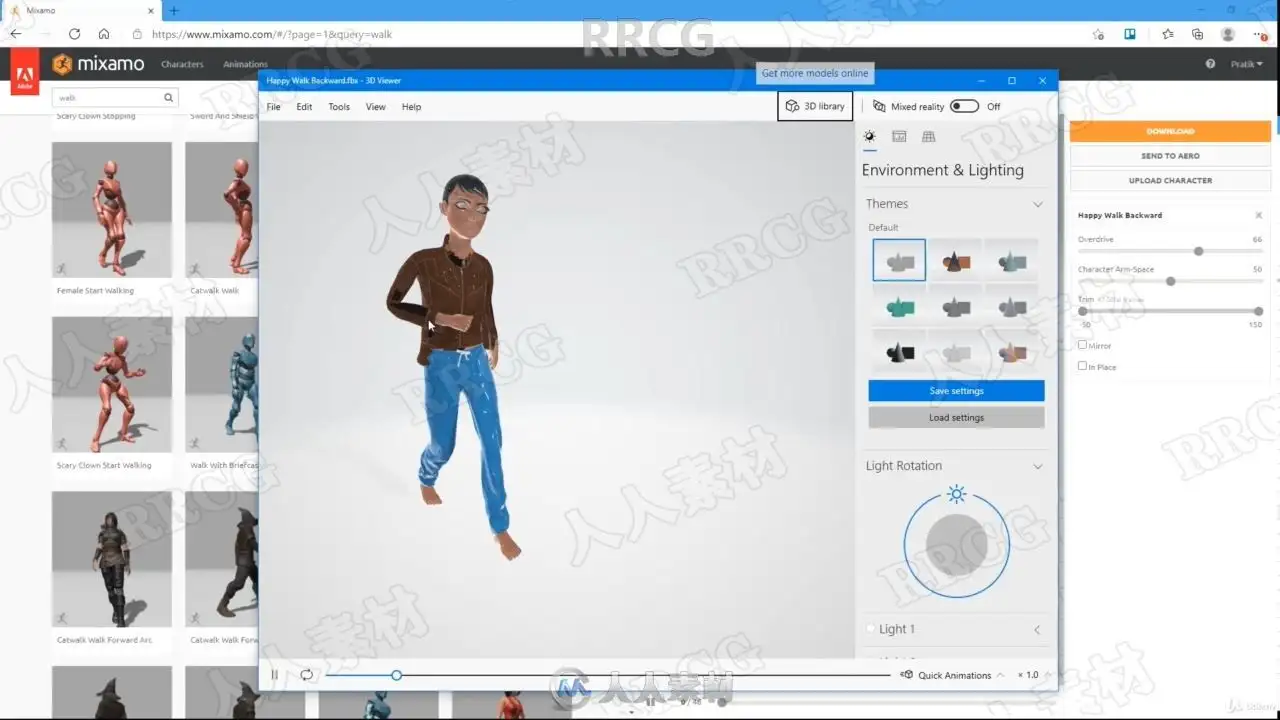Open the Grid & Views tab icon
This screenshot has width=1280, height=720.
[x=929, y=136]
